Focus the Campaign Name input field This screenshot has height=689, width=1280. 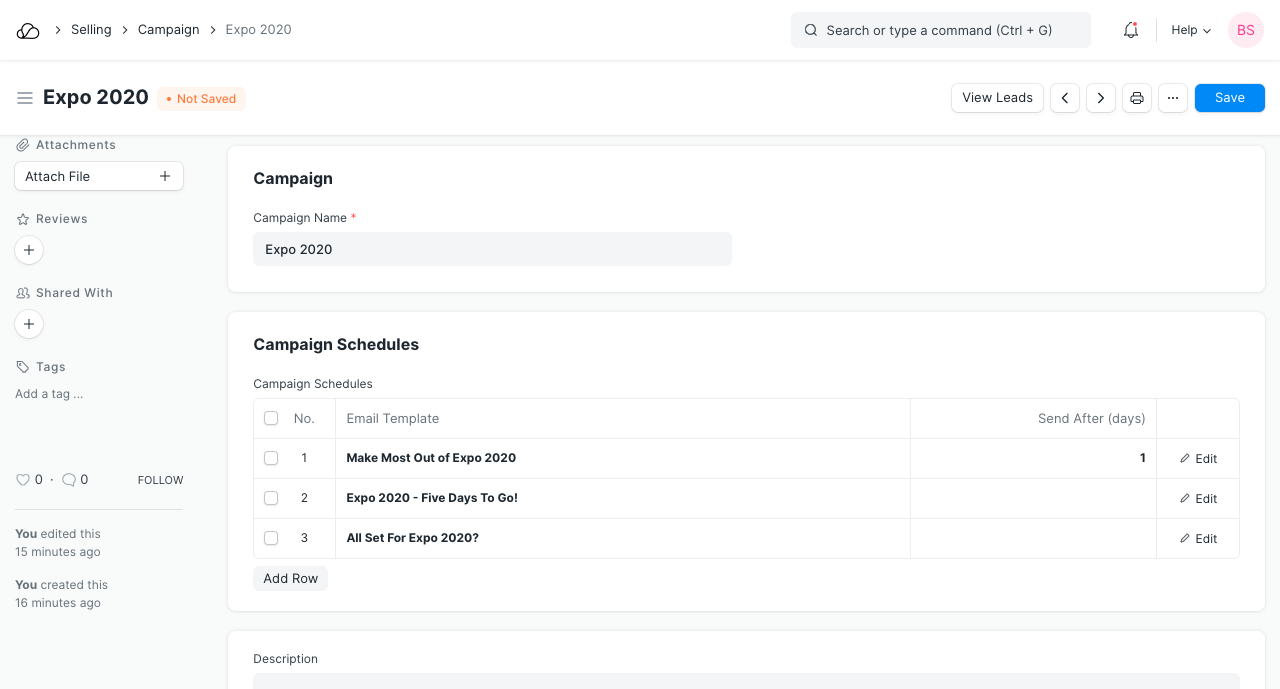click(492, 249)
